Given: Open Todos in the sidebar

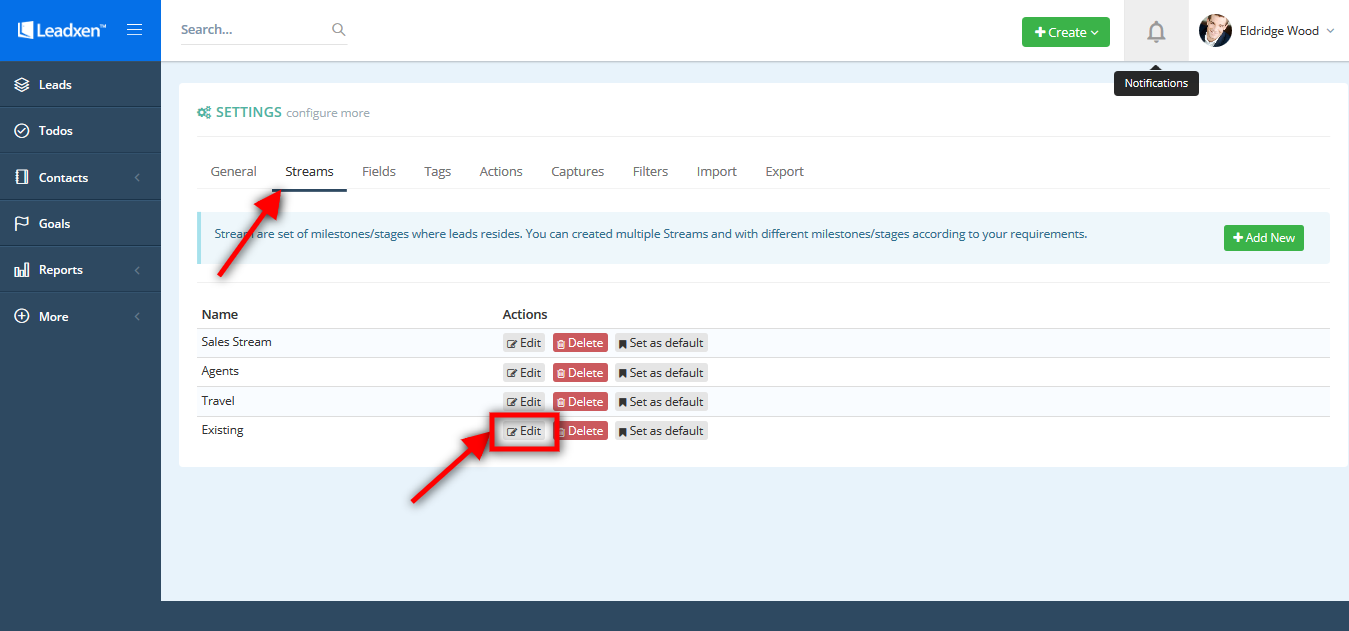Looking at the screenshot, I should point(80,131).
